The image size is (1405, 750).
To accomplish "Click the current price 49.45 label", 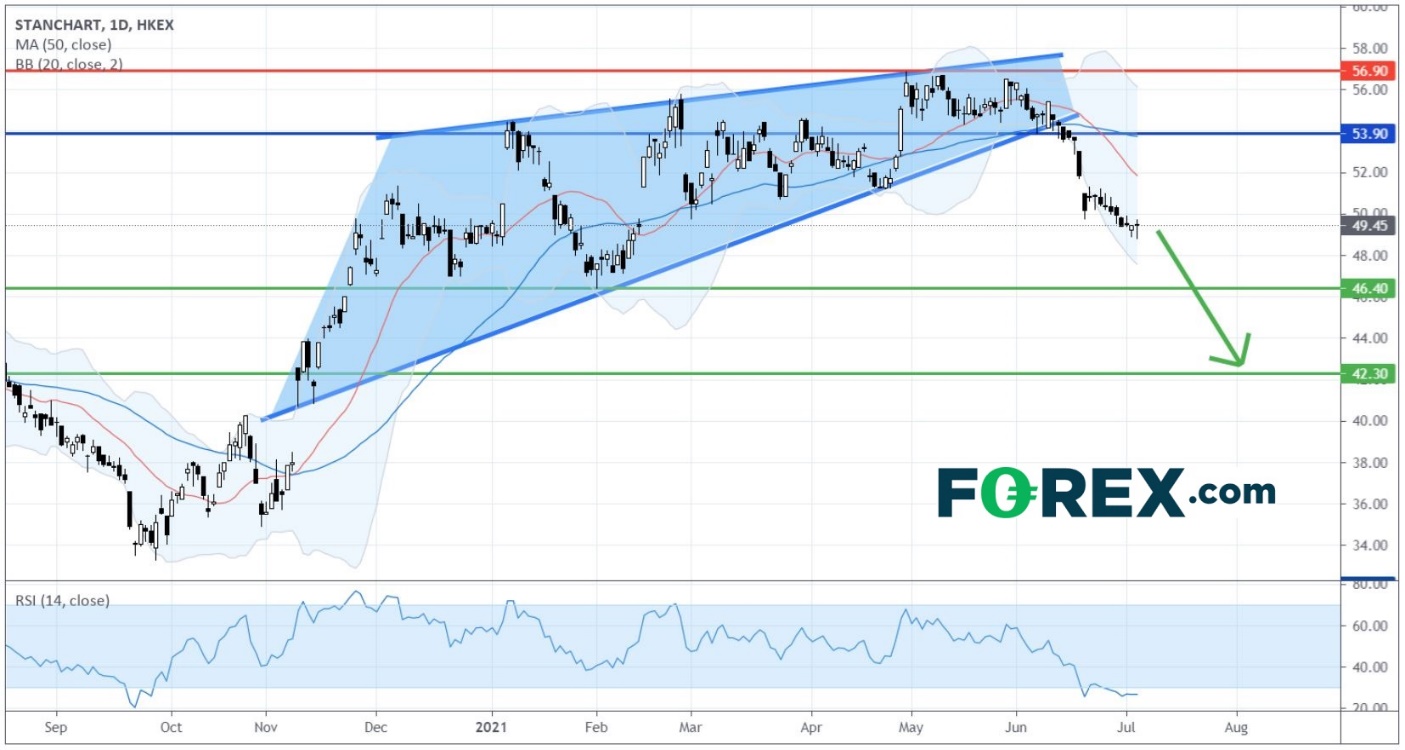I will [x=1368, y=226].
